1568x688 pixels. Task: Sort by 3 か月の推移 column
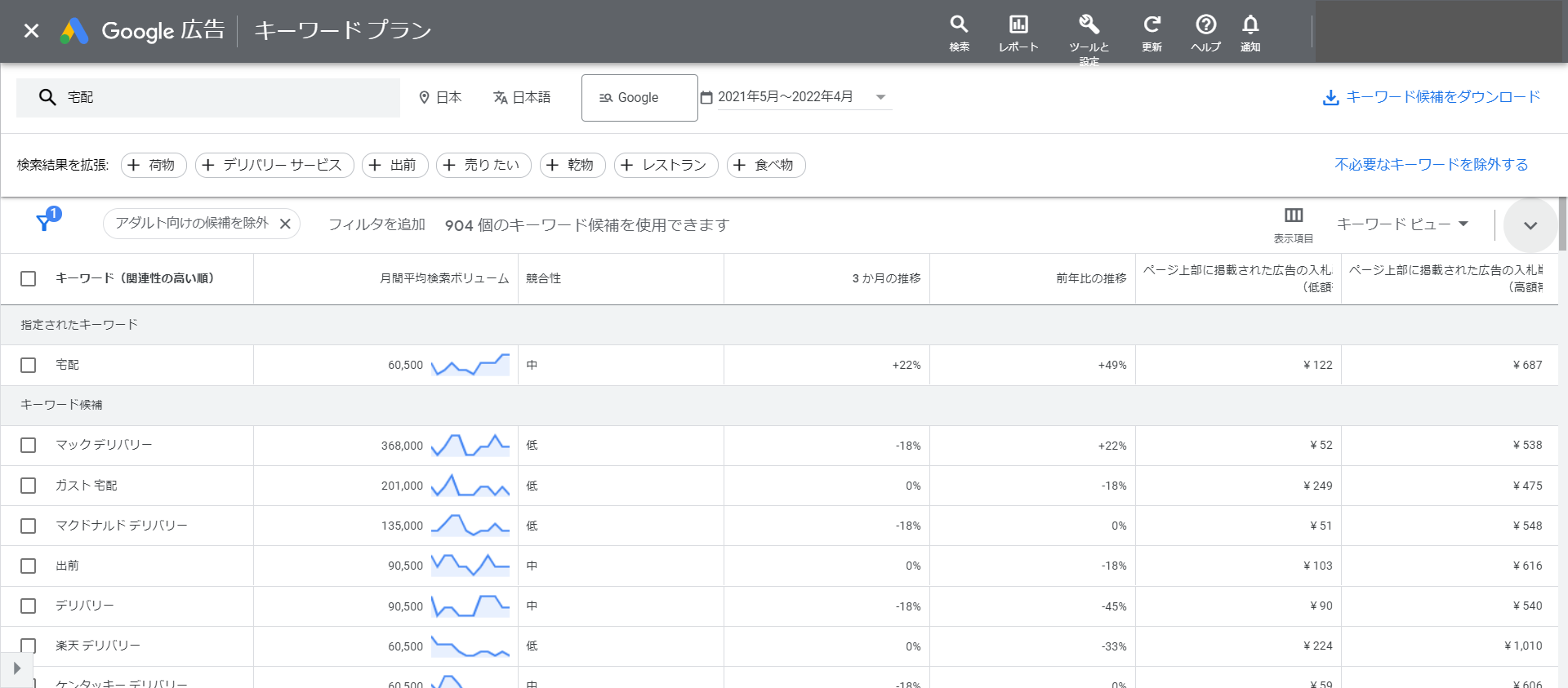click(x=886, y=278)
